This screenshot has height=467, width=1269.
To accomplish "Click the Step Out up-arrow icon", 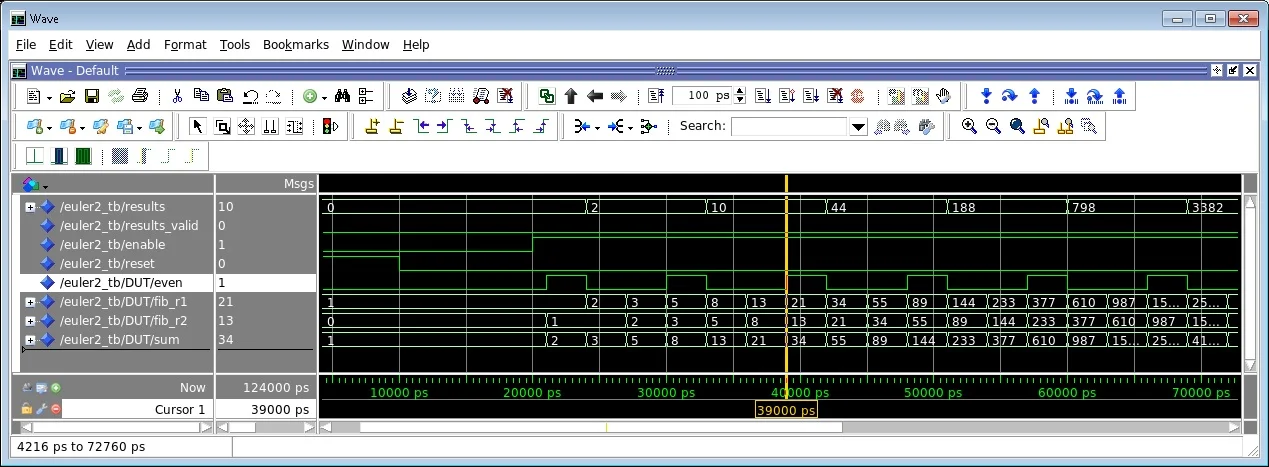I will click(x=1034, y=96).
